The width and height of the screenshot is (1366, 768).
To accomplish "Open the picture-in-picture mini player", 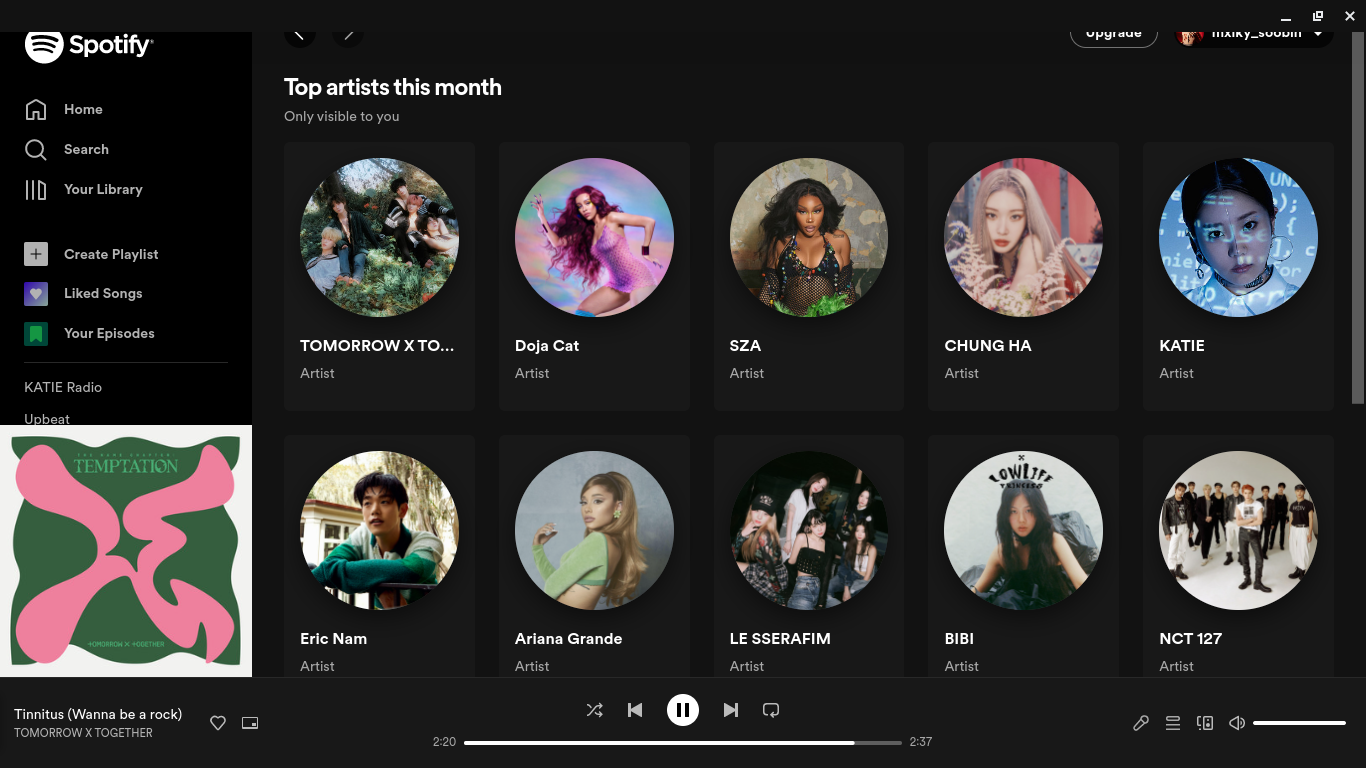I will coord(250,723).
